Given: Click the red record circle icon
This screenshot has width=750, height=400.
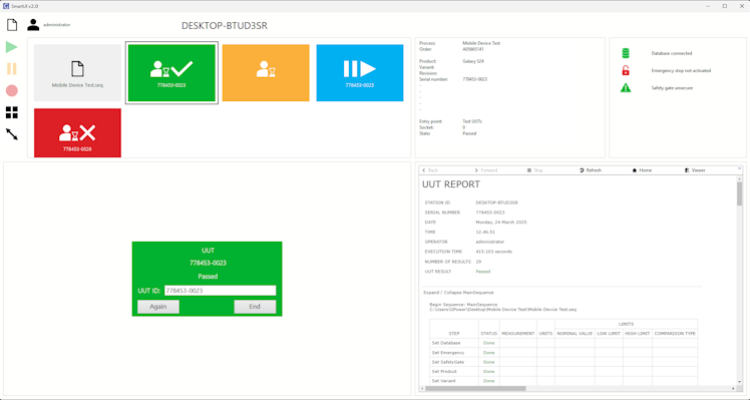Looking at the screenshot, I should point(12,91).
